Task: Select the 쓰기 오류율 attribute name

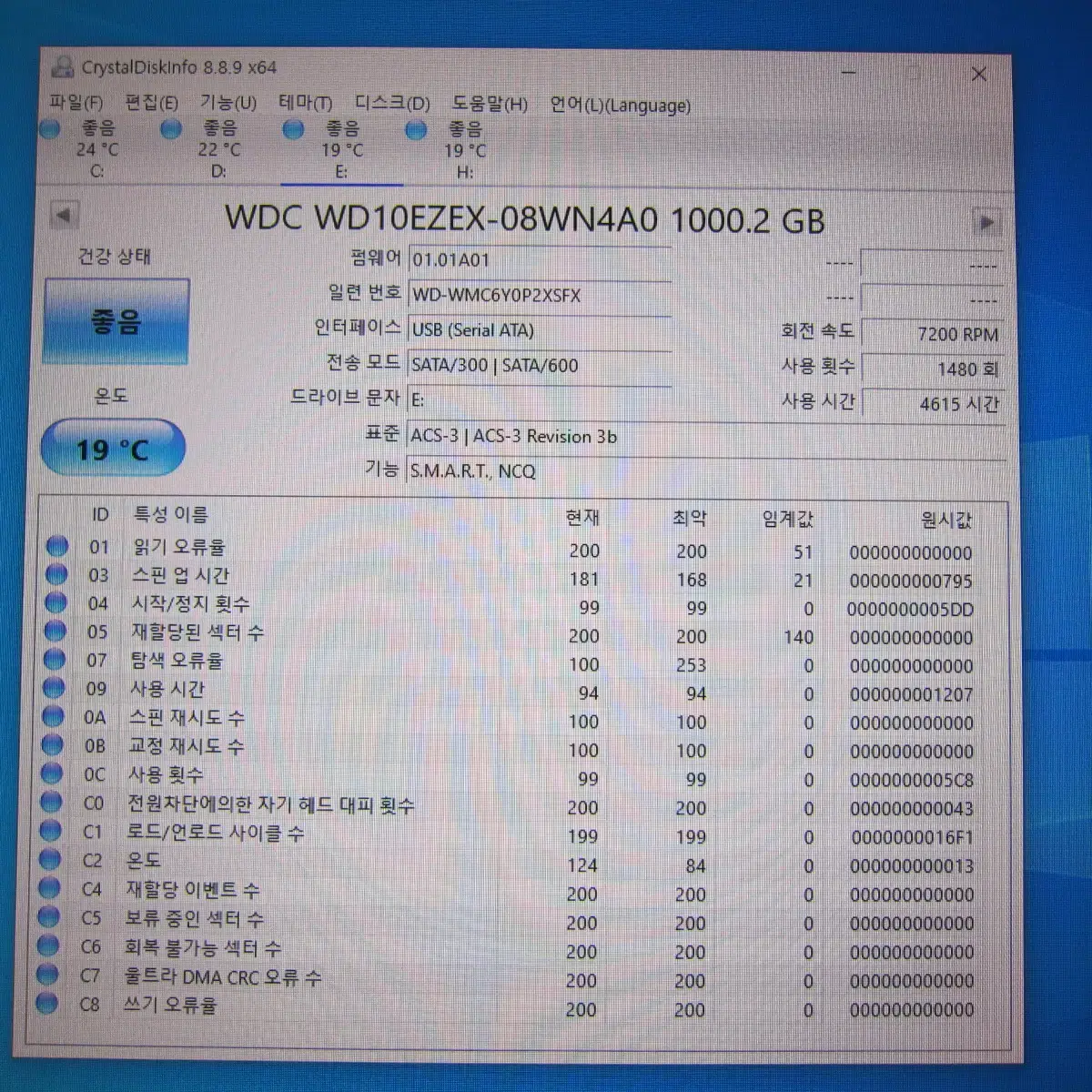Action: (x=170, y=1005)
